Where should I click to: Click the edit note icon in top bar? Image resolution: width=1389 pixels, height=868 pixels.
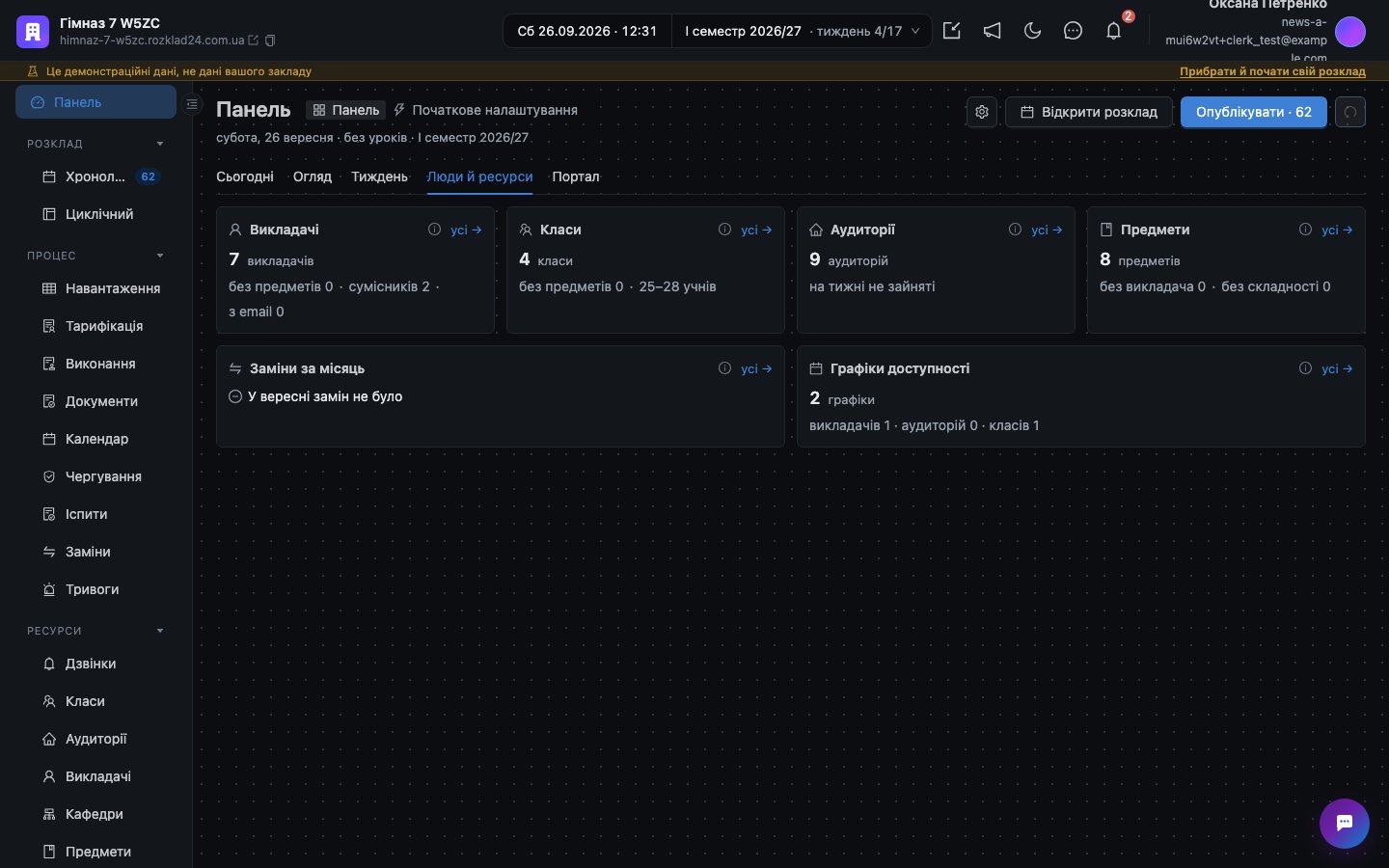pyautogui.click(x=951, y=31)
